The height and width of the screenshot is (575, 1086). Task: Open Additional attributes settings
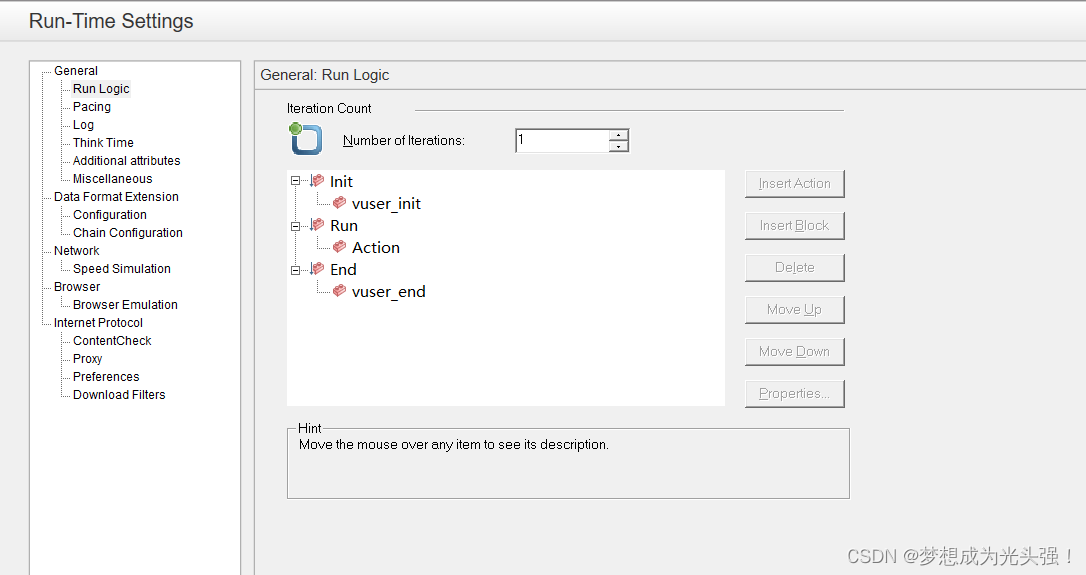coord(127,161)
